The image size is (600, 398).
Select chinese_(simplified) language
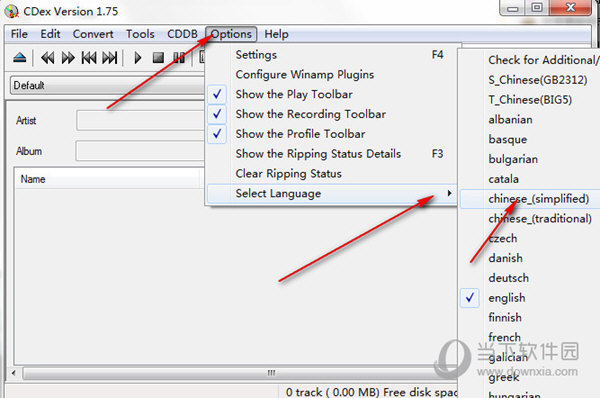point(530,199)
